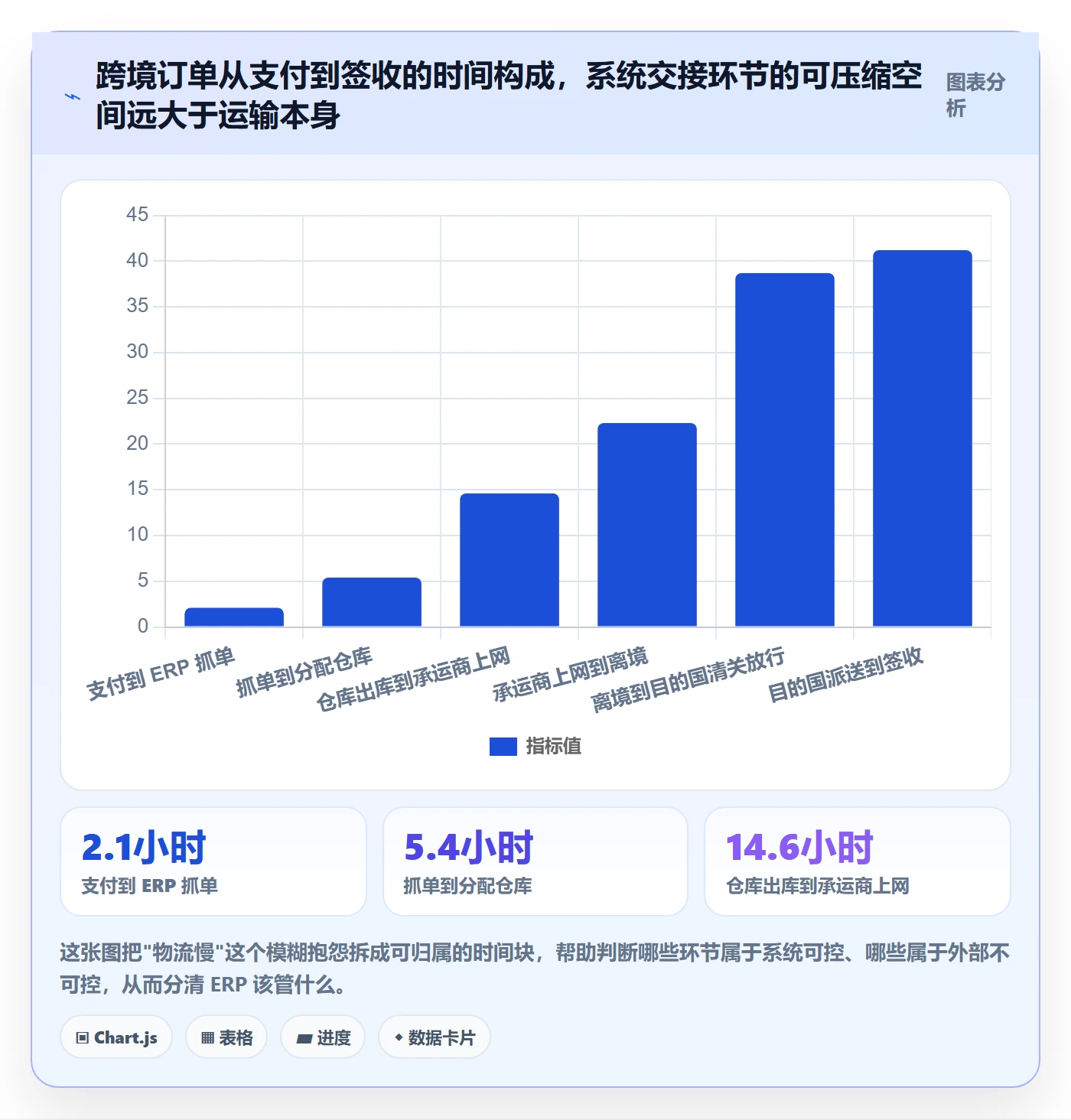Click the chart bar for 仓库出库到承运商上网
Screen dimensions: 1071x1120
(x=509, y=560)
